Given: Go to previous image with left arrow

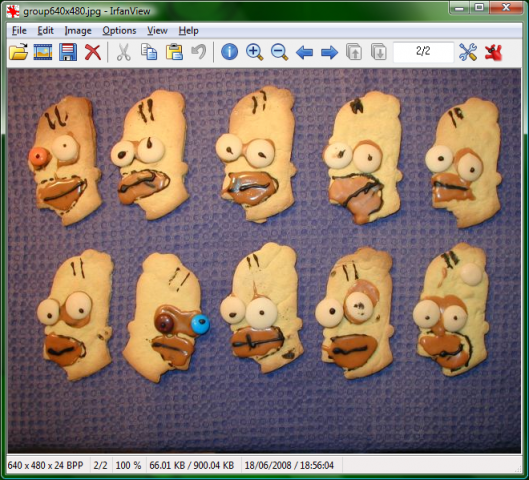Looking at the screenshot, I should pos(304,52).
